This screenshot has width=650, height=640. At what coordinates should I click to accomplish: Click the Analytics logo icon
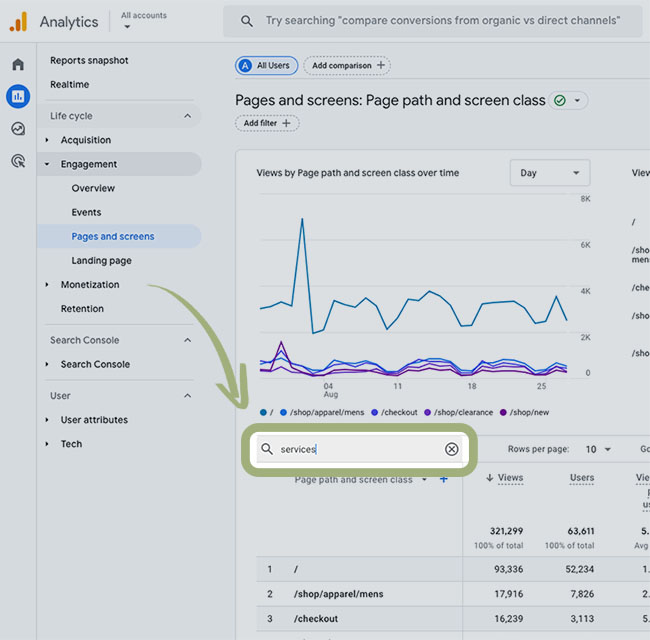coord(18,21)
